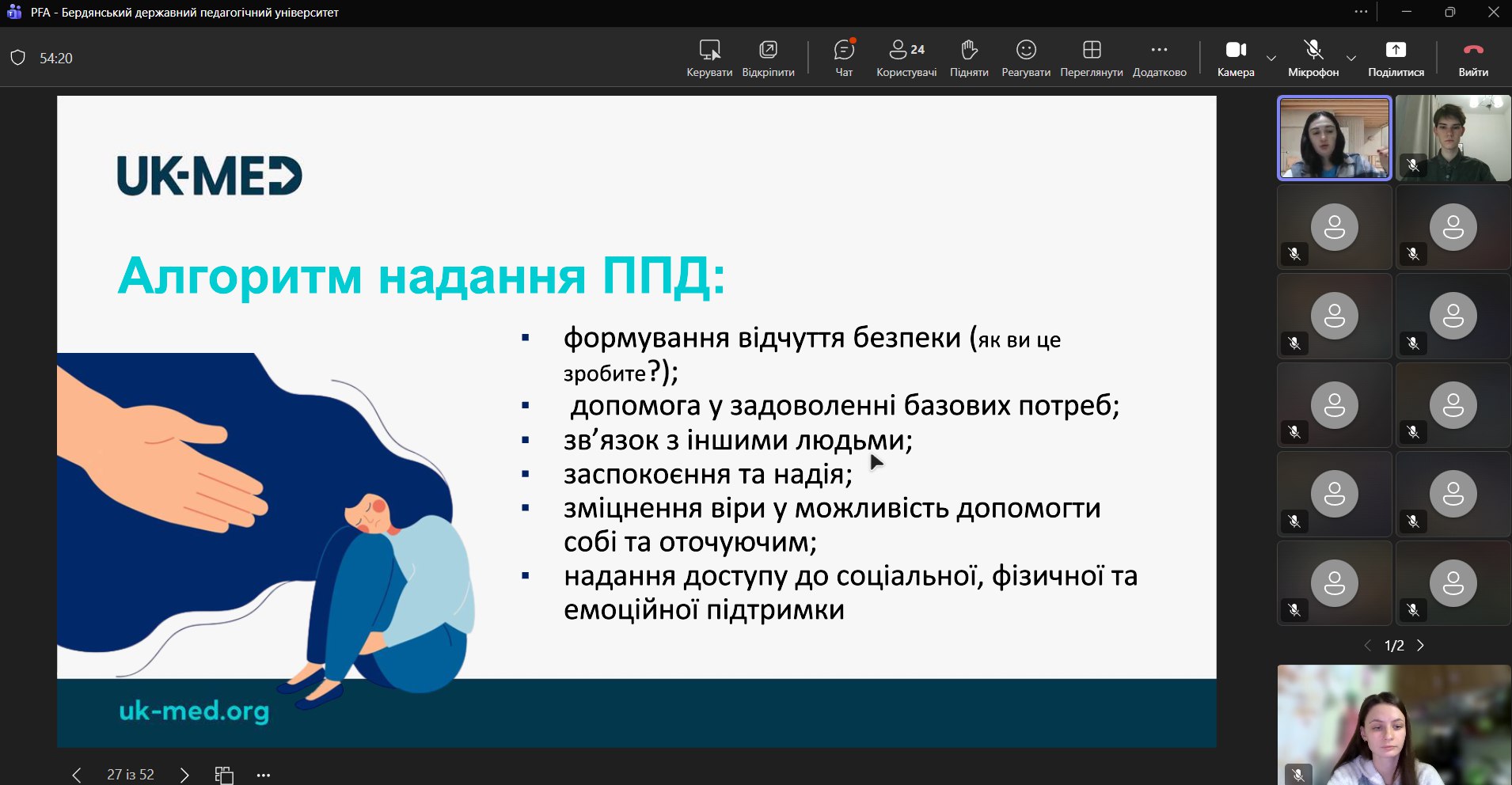Show the Користувачі participants list

click(x=906, y=58)
